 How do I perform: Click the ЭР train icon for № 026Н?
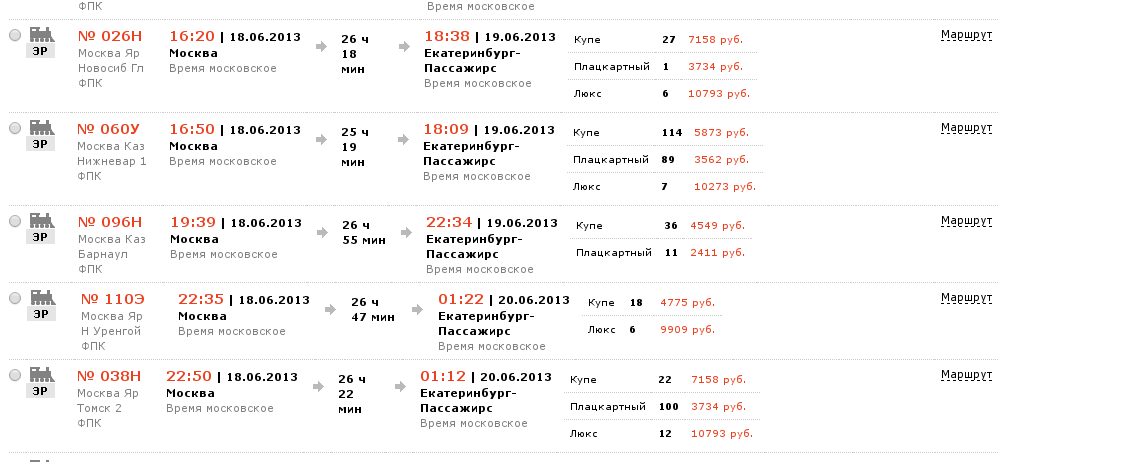coord(41,42)
